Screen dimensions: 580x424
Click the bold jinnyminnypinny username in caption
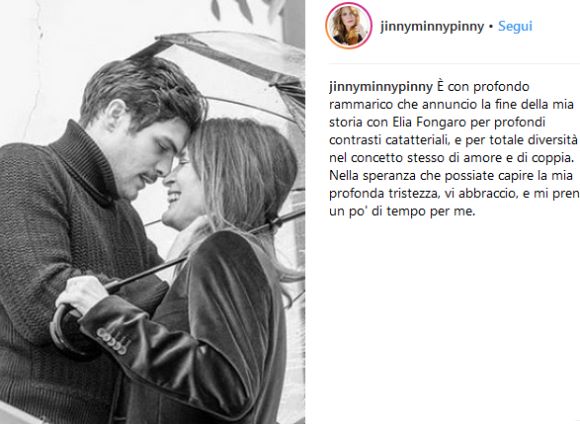(x=381, y=87)
